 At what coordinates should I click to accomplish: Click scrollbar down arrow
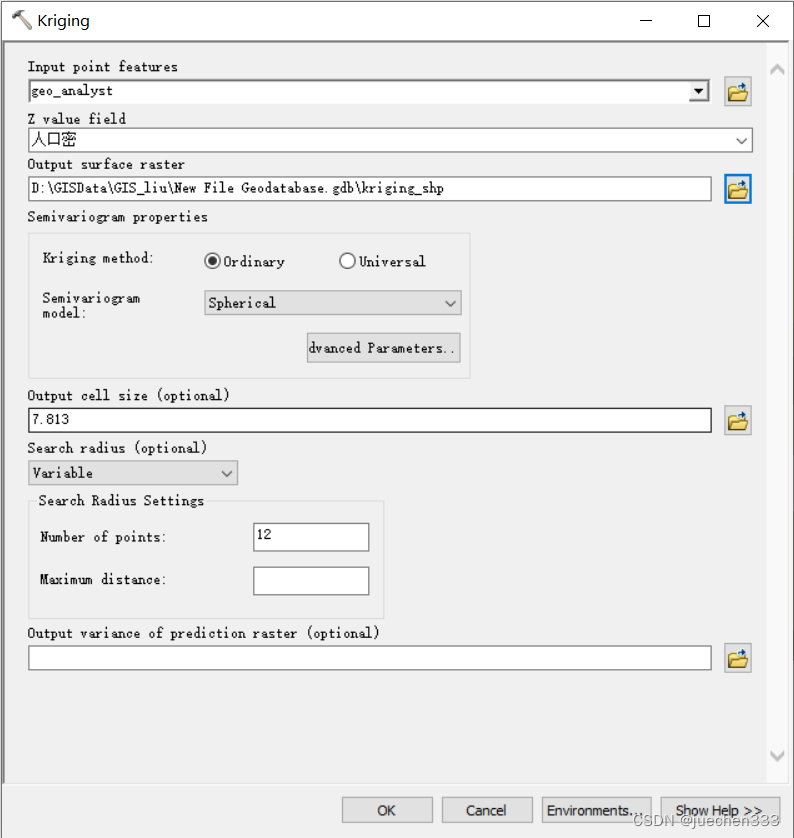pos(777,755)
